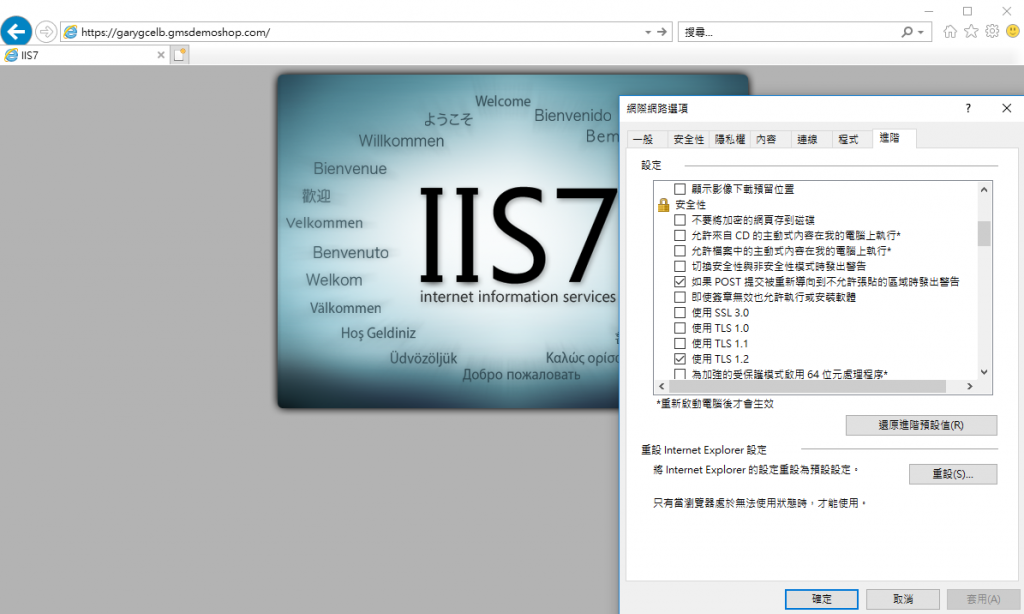Click the 安全性 lock category icon

coord(664,205)
